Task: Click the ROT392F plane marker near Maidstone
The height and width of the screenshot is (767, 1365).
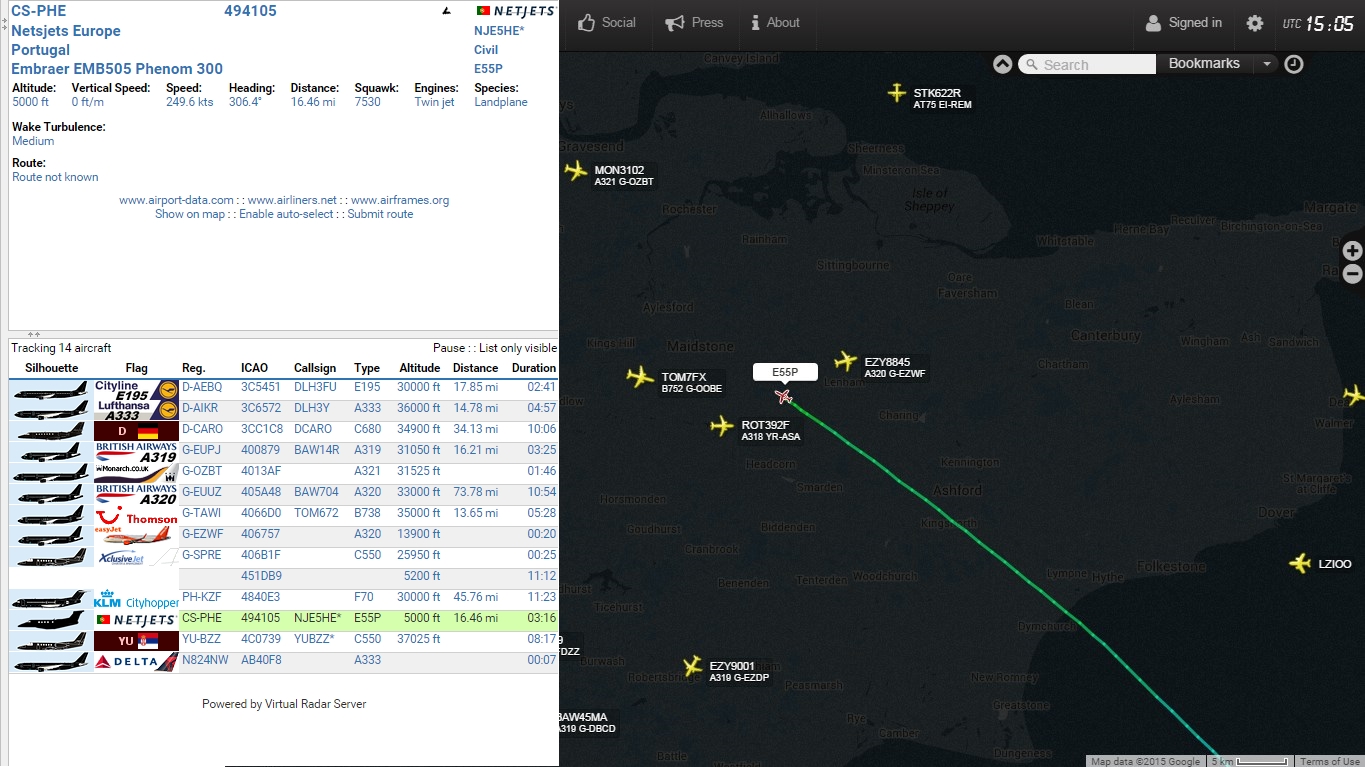Action: (721, 427)
